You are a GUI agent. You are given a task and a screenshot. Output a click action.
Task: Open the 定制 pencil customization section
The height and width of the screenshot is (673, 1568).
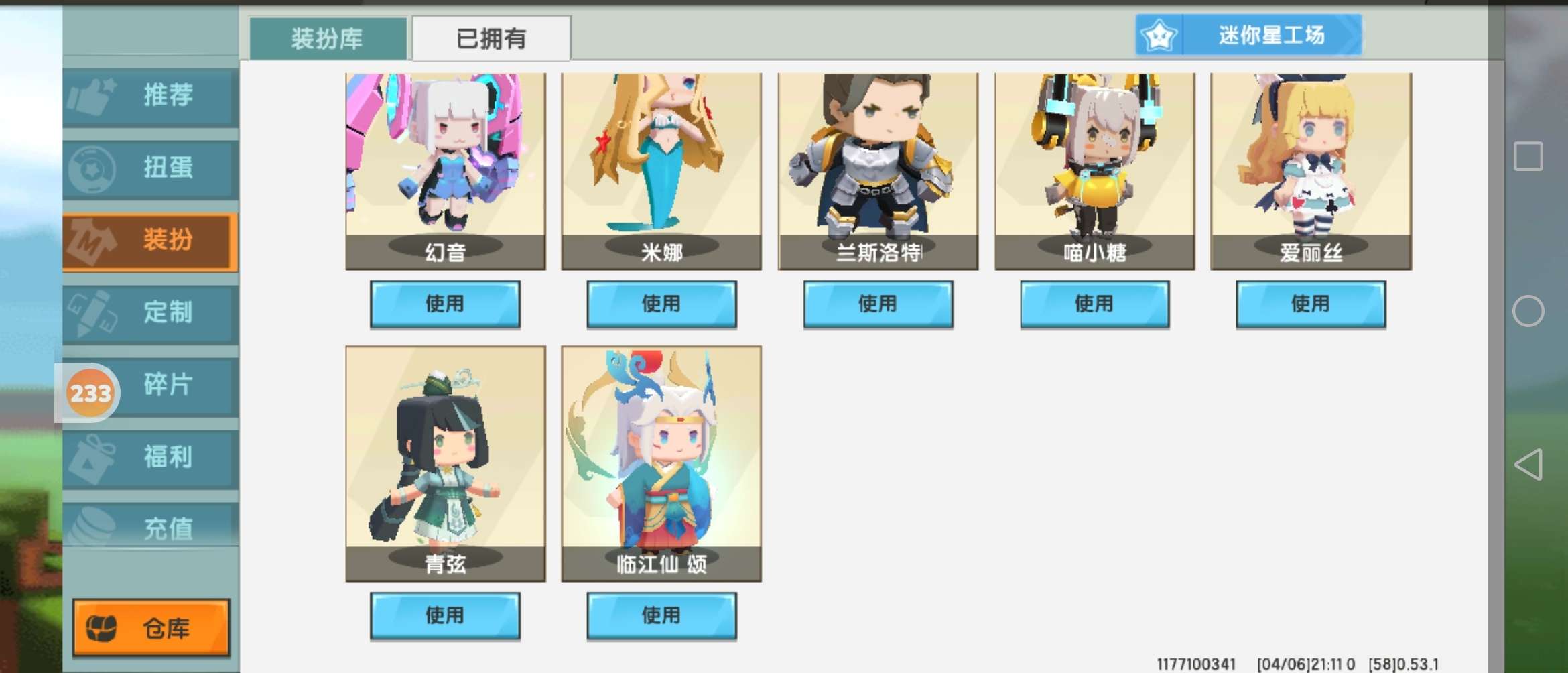pos(151,312)
